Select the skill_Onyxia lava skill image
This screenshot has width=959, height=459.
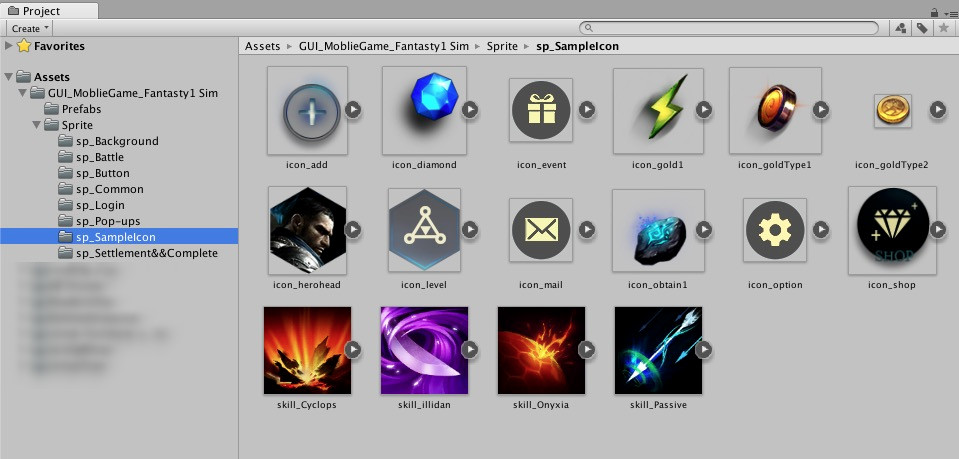point(541,350)
